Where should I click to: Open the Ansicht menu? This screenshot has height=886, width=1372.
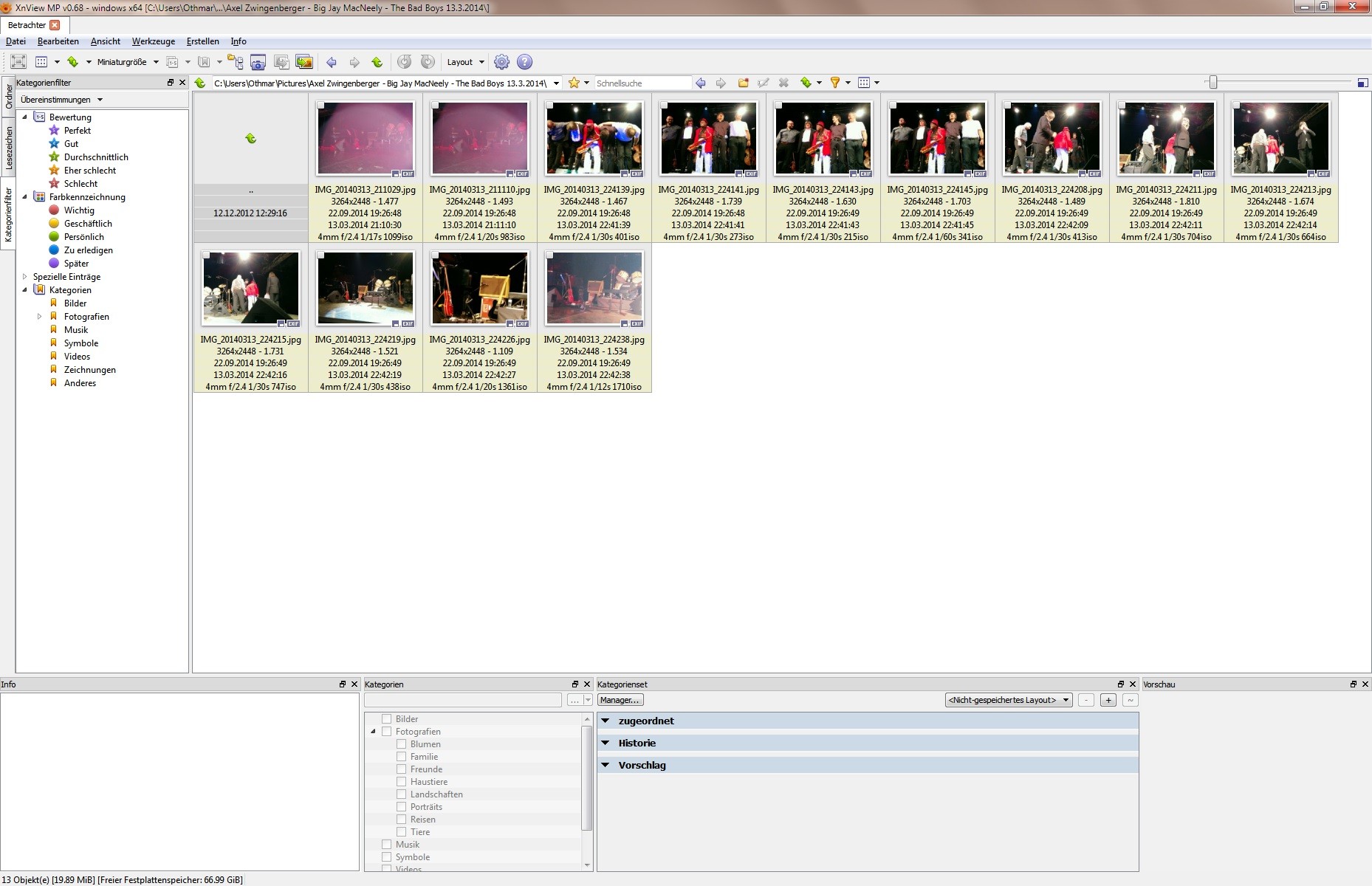[x=106, y=41]
